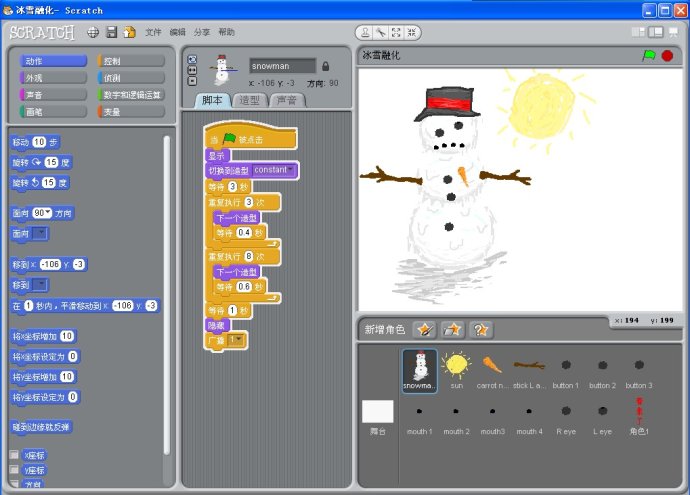Open the 帮助 menu
Image resolution: width=690 pixels, height=495 pixels.
[226, 32]
